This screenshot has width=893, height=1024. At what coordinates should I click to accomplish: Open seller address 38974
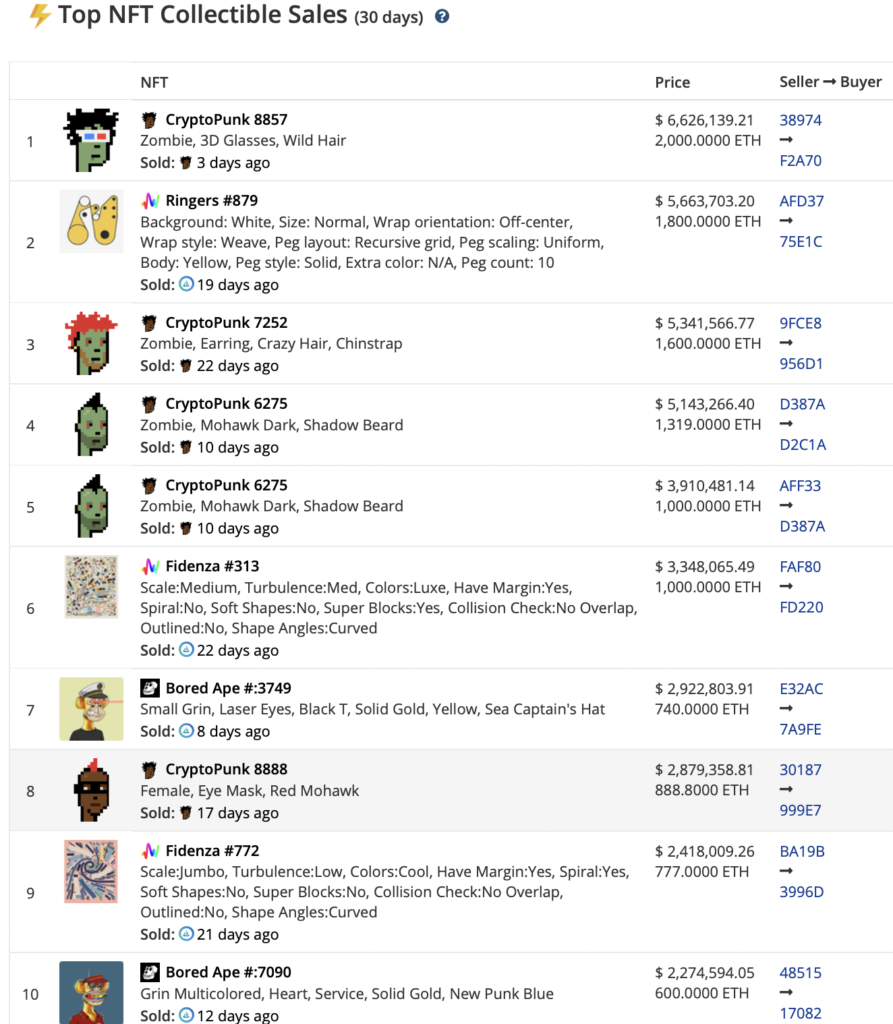[x=800, y=120]
